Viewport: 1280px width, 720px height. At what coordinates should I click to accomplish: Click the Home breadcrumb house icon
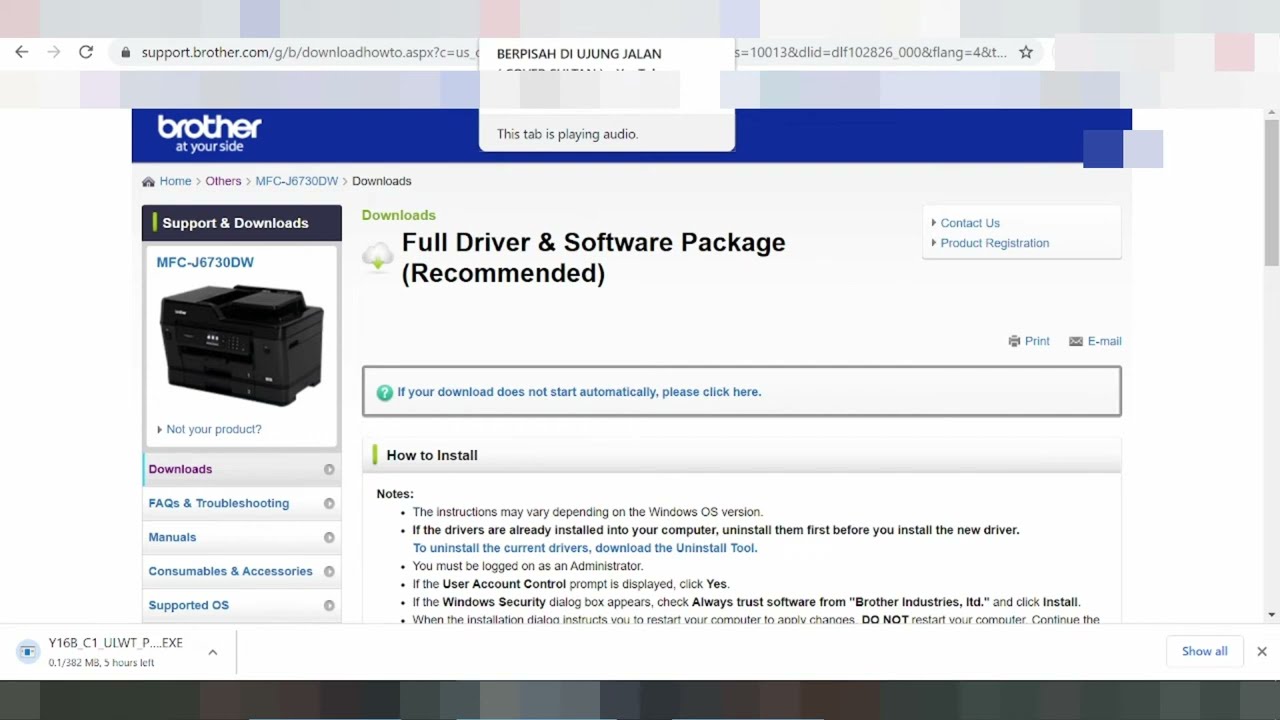tap(148, 182)
